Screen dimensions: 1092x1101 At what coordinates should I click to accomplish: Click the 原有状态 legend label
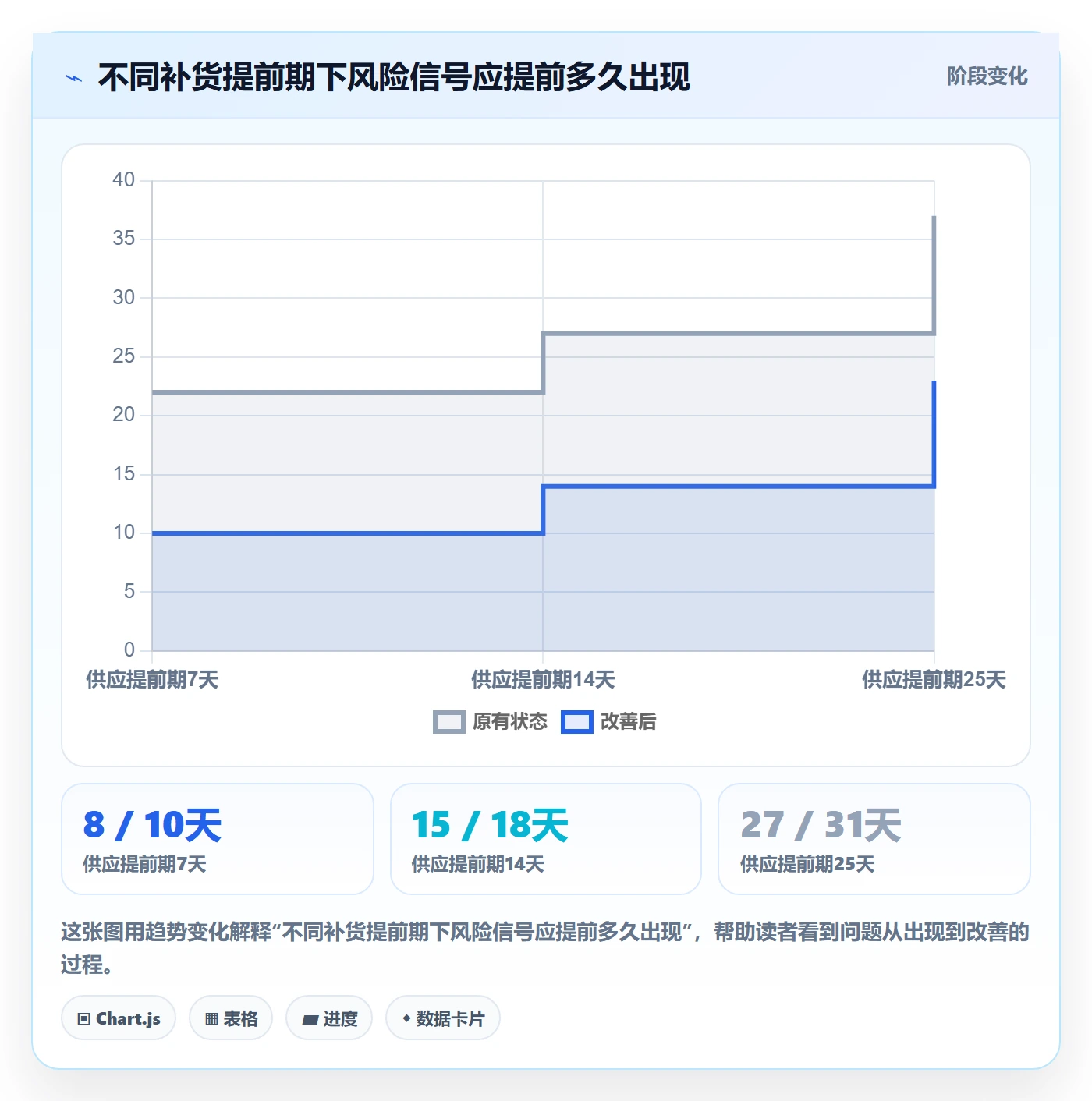click(510, 722)
